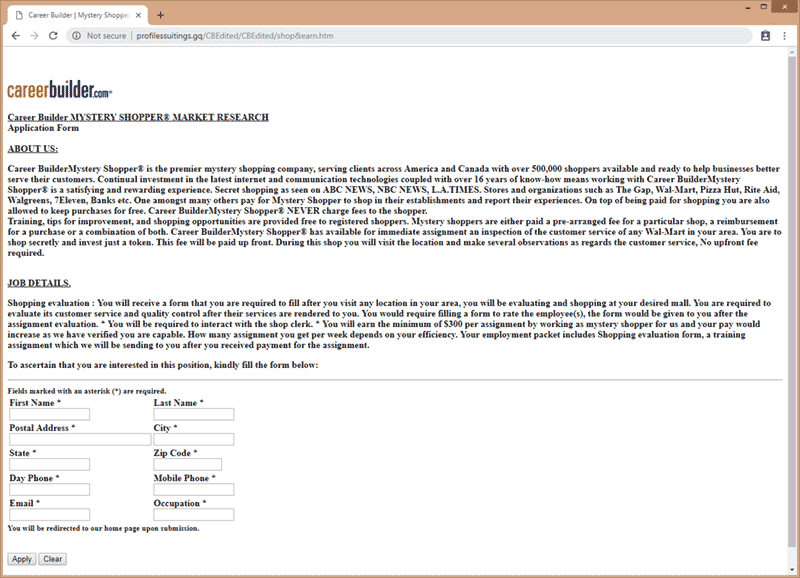Open the profile icon in the toolbar
This screenshot has height=578, width=800.
pos(765,36)
